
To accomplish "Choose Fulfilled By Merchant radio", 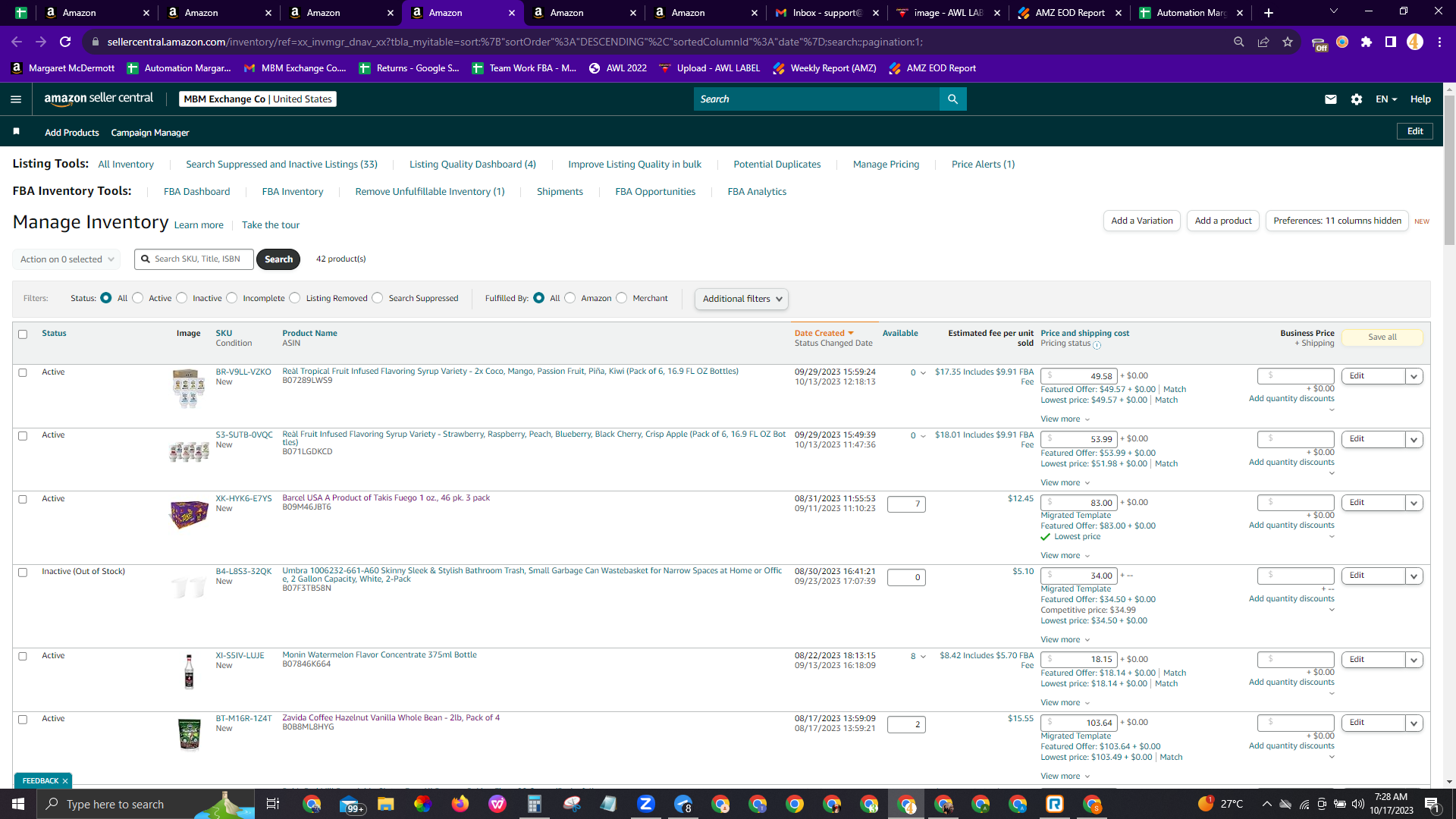I will click(x=622, y=298).
